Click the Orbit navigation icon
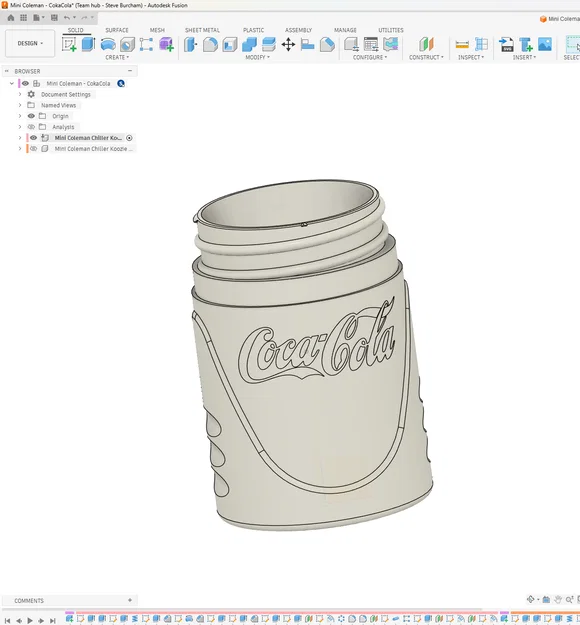 point(531,599)
